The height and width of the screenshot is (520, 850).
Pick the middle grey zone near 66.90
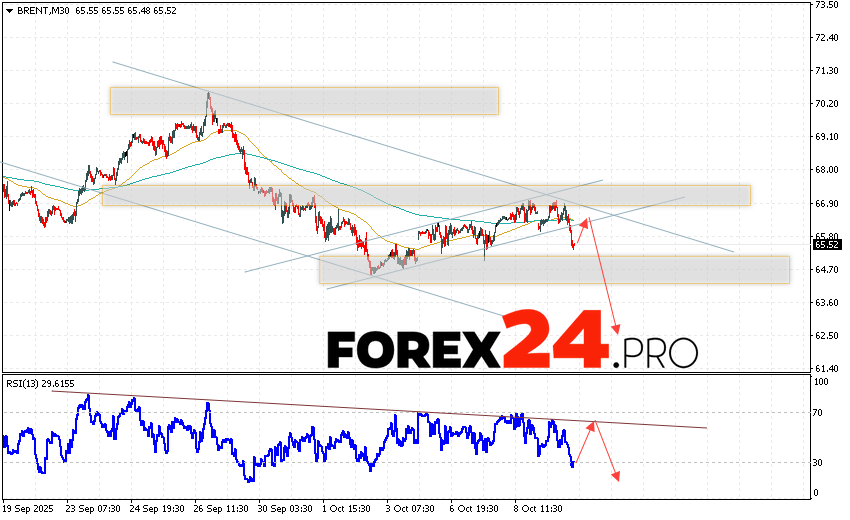[425, 195]
